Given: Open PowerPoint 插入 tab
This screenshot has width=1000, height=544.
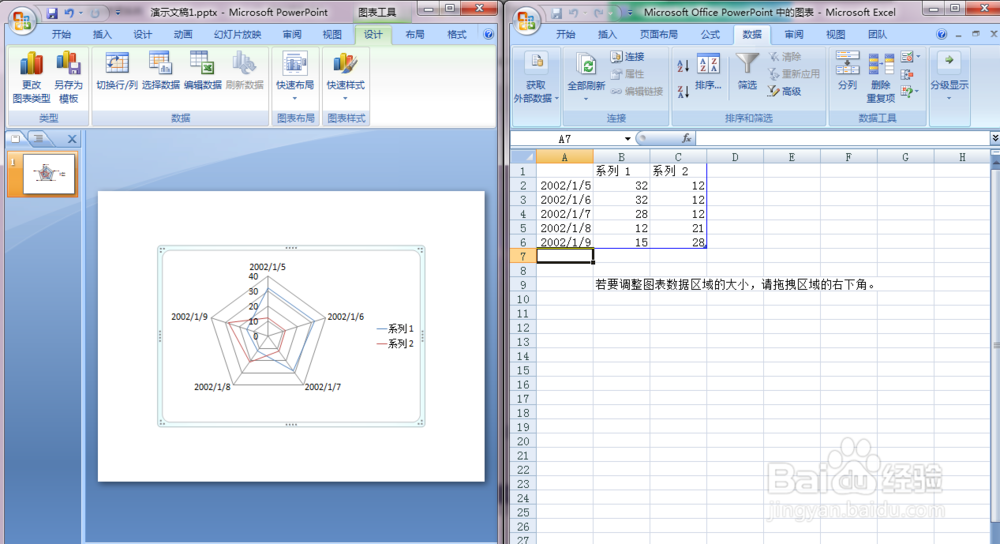Looking at the screenshot, I should pyautogui.click(x=102, y=34).
